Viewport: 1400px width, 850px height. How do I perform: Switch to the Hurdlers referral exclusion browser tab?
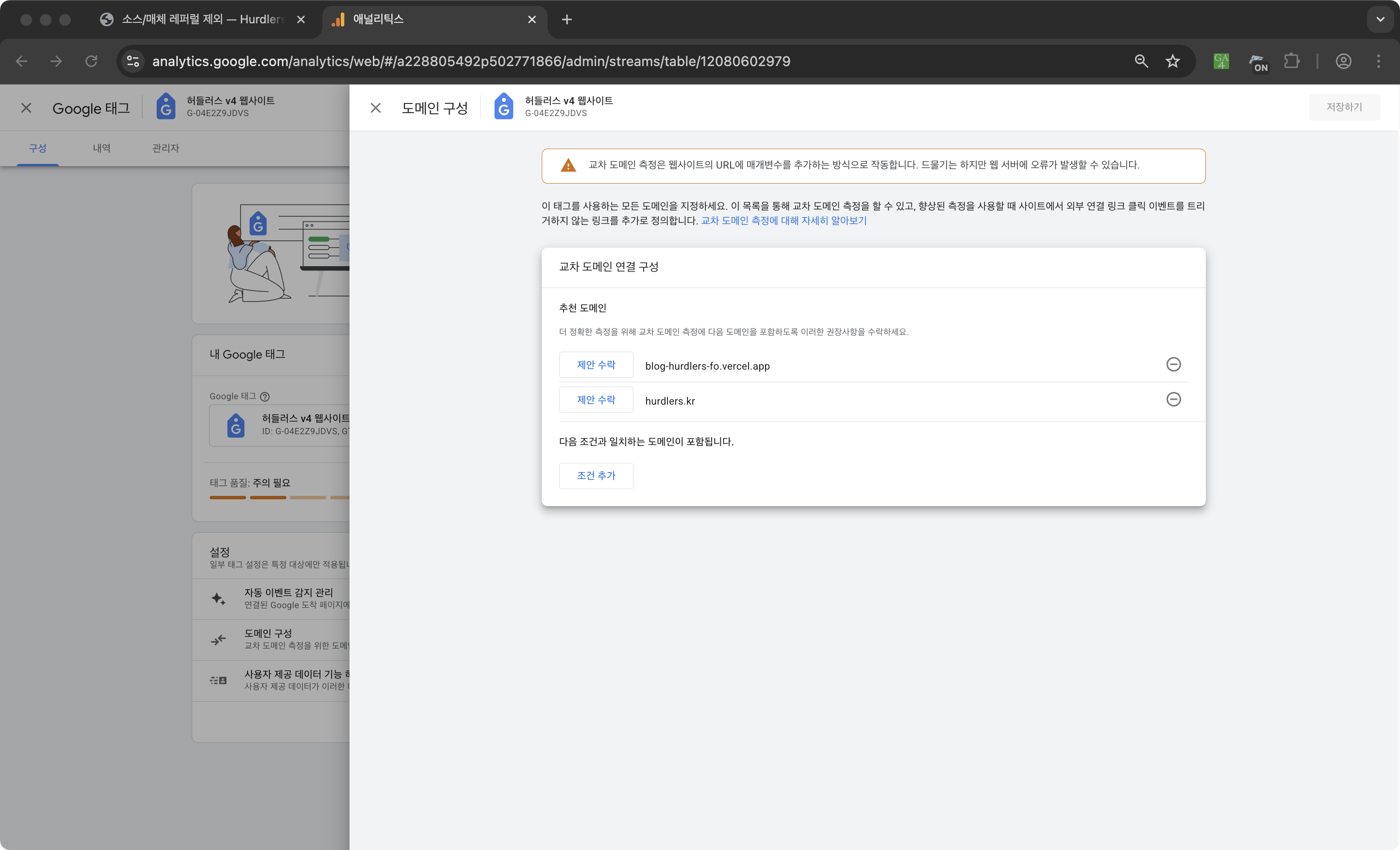point(203,19)
